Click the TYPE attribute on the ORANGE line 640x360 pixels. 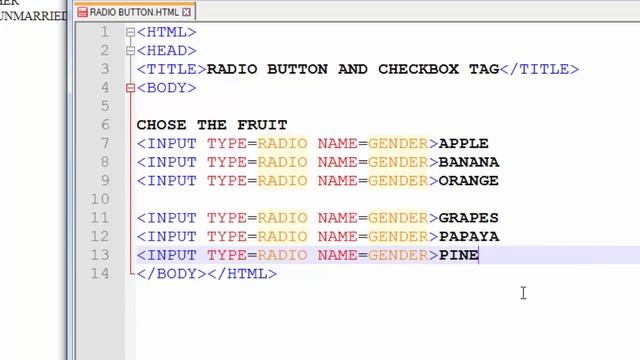[x=227, y=181]
